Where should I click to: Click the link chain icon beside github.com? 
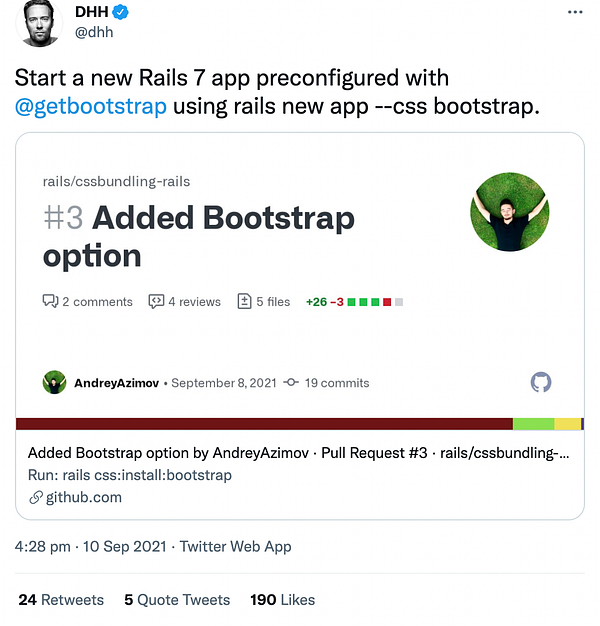coord(36,497)
